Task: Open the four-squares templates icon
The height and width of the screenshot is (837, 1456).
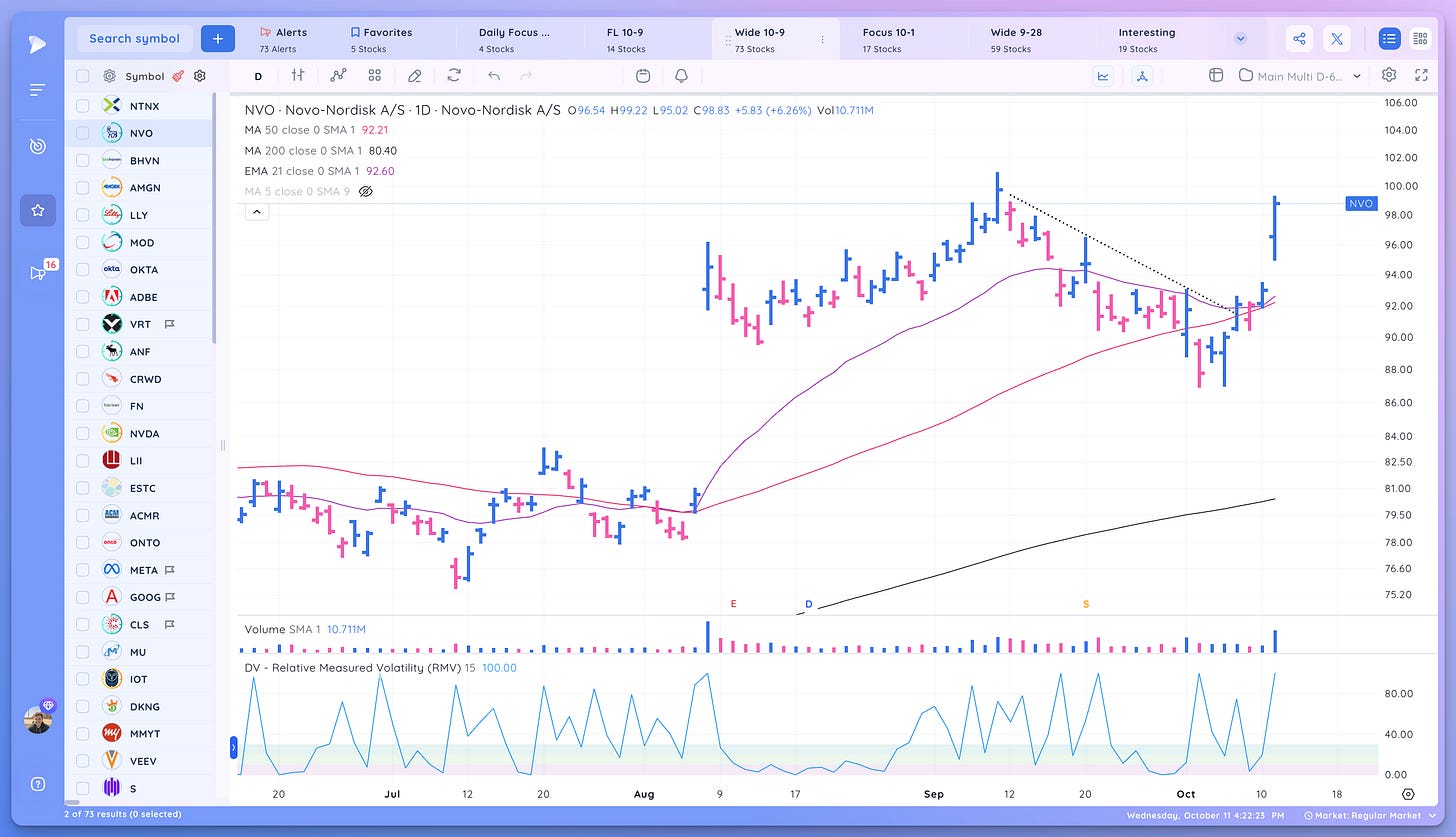Action: click(x=375, y=75)
